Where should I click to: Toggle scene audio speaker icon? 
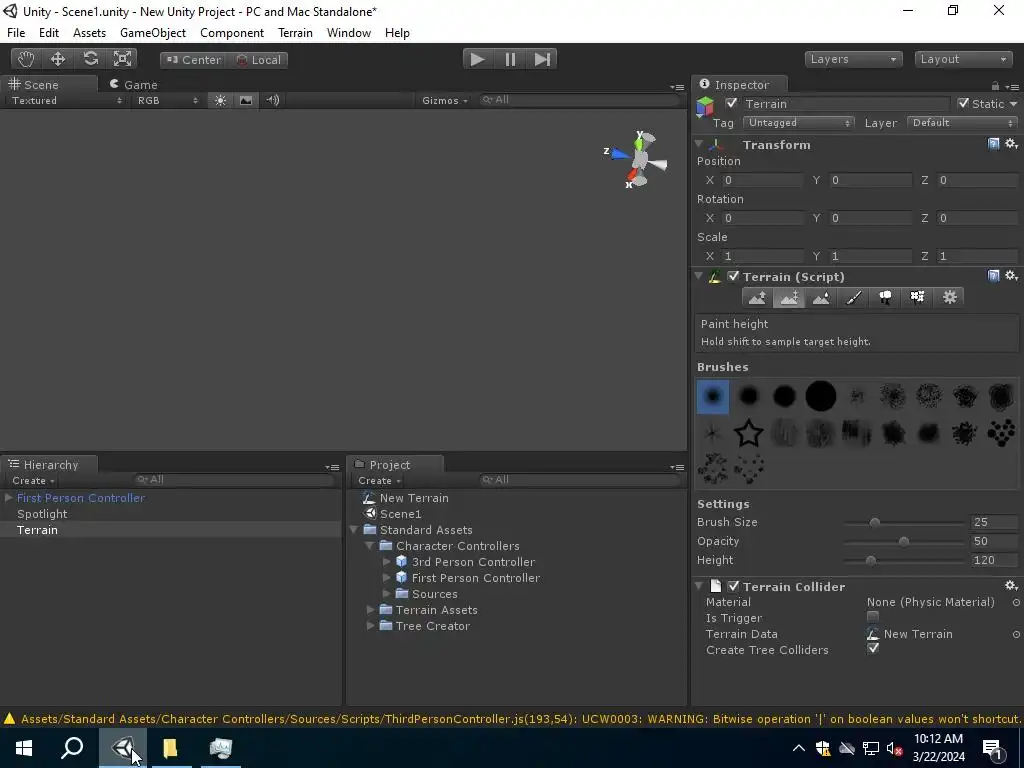(x=273, y=101)
